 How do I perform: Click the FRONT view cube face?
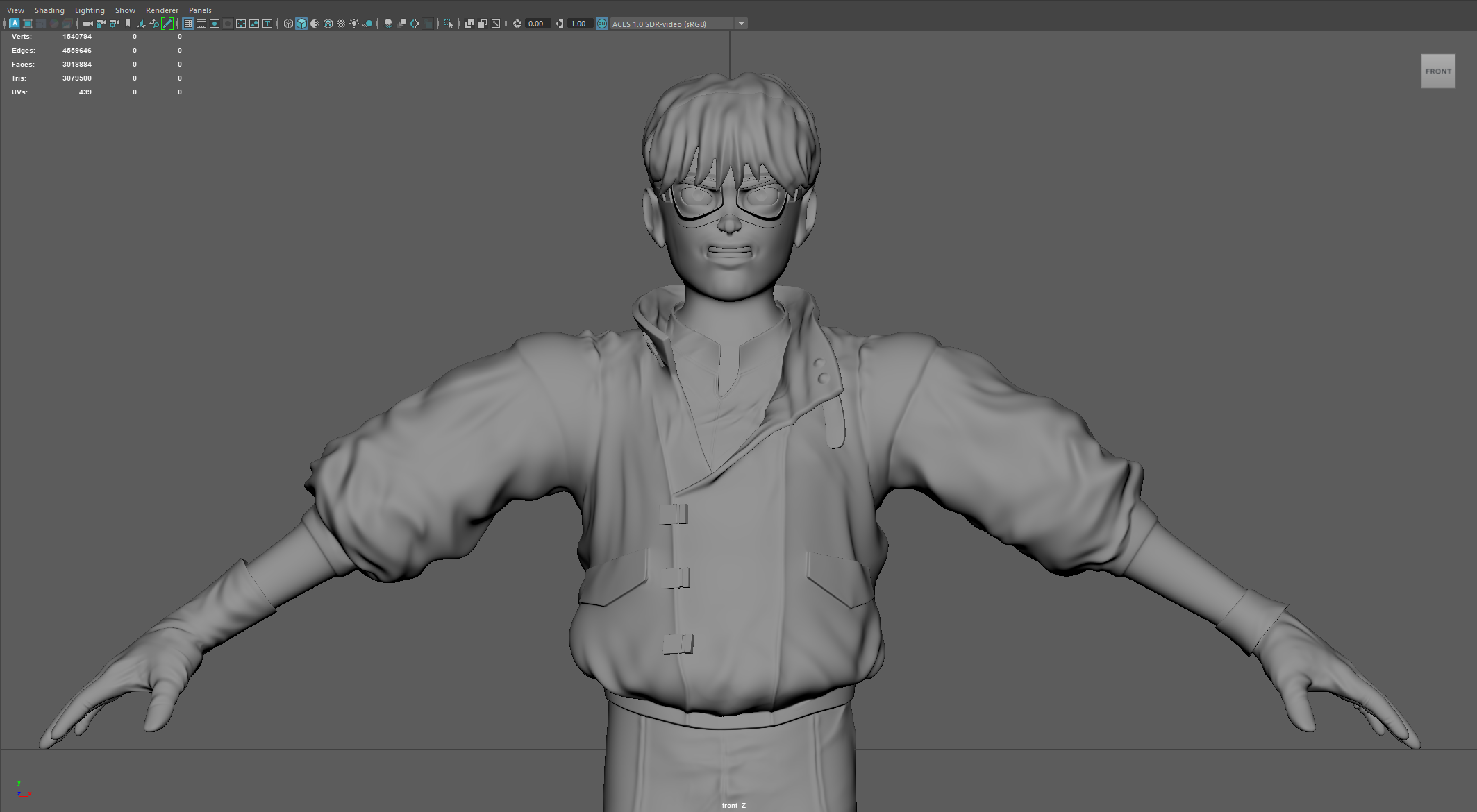coord(1438,71)
